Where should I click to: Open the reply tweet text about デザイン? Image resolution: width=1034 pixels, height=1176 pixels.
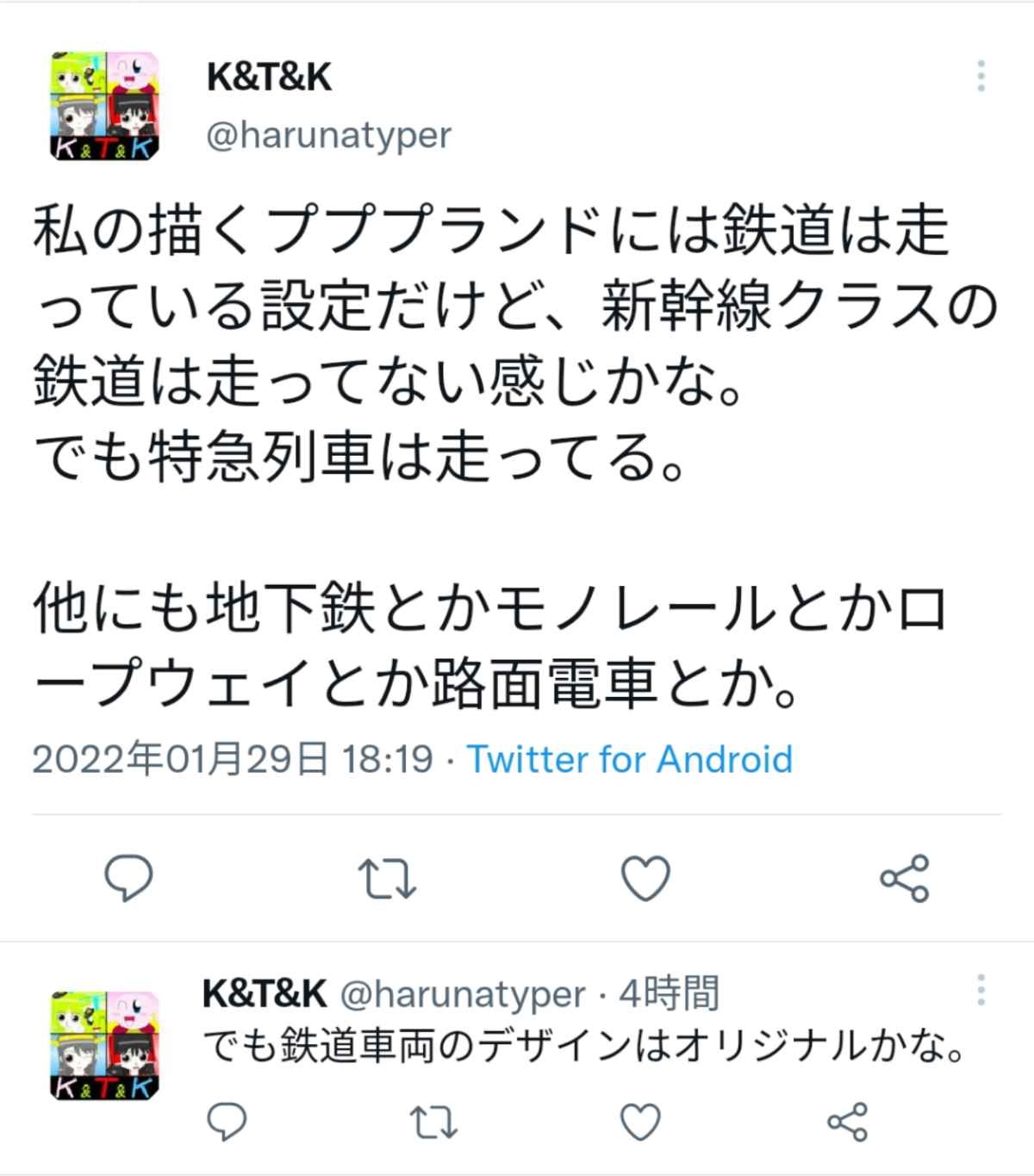[x=584, y=1046]
